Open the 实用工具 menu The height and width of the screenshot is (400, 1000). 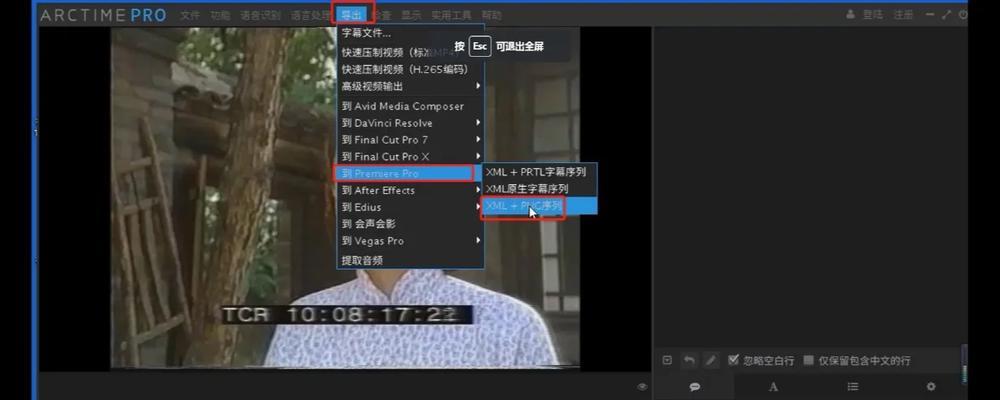click(451, 15)
